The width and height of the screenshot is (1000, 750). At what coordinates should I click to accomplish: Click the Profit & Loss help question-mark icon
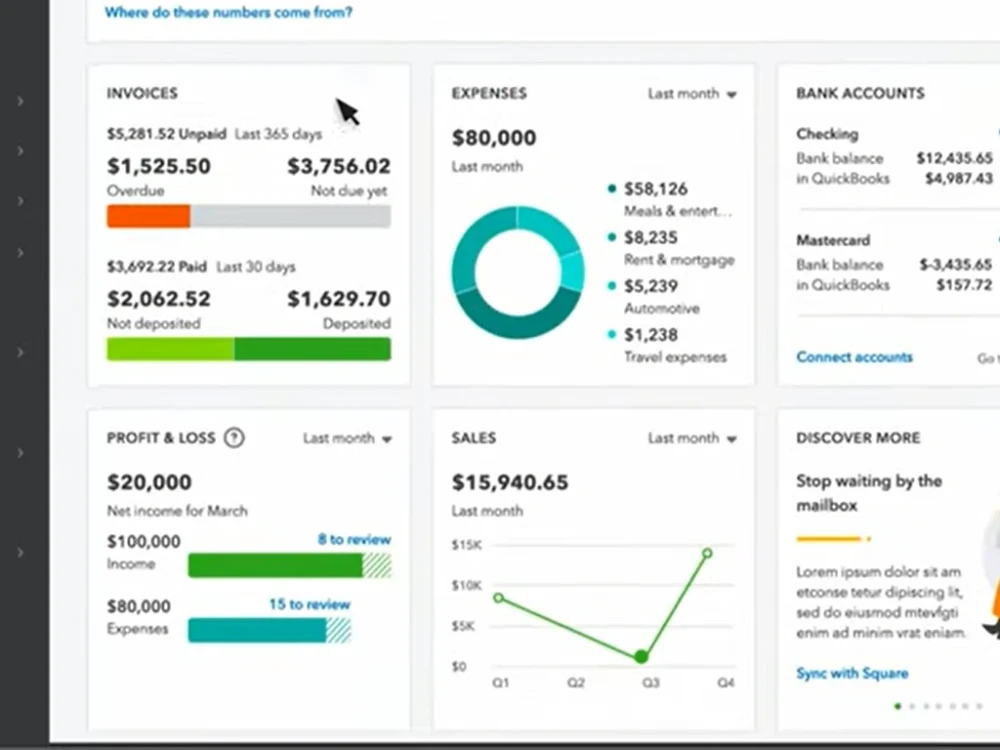(x=234, y=438)
